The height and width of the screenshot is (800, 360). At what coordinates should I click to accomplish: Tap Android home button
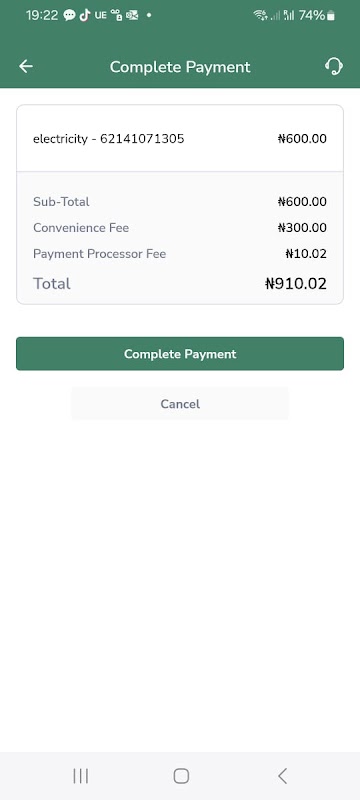point(181,776)
